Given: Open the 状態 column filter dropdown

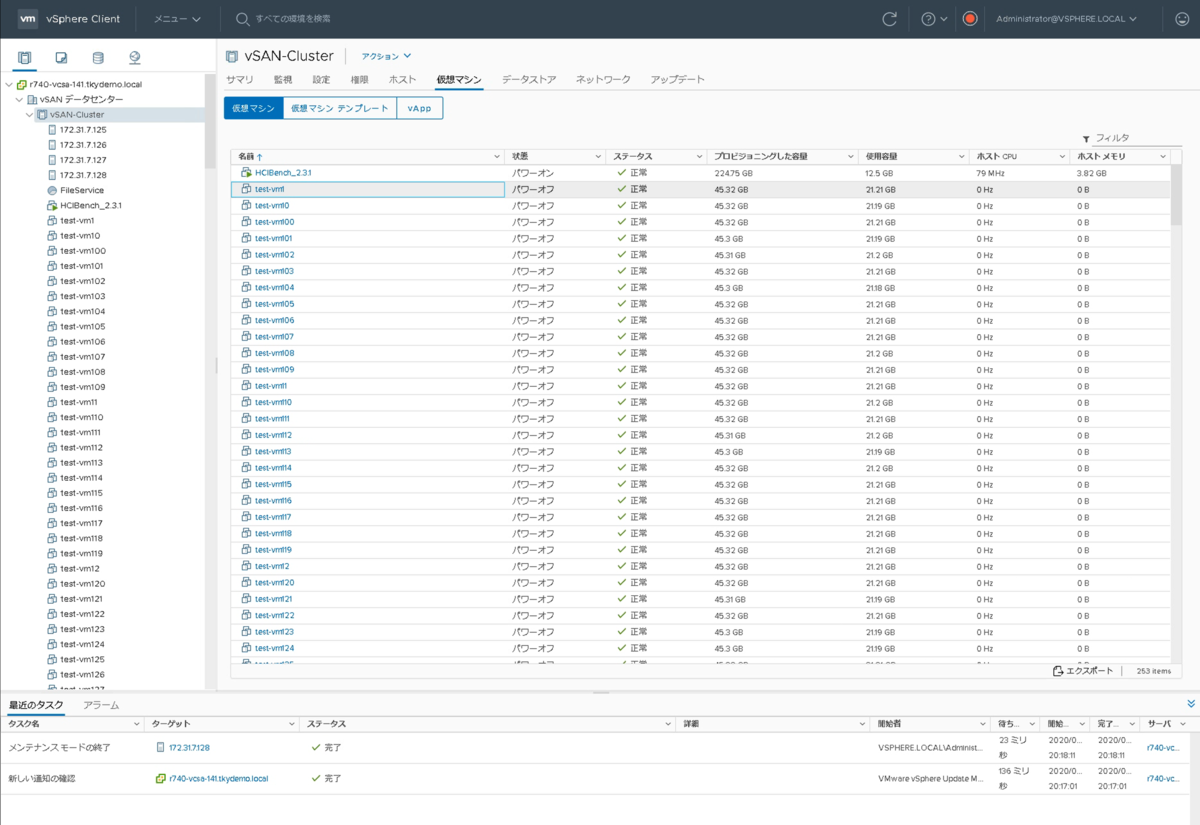Looking at the screenshot, I should [x=598, y=157].
